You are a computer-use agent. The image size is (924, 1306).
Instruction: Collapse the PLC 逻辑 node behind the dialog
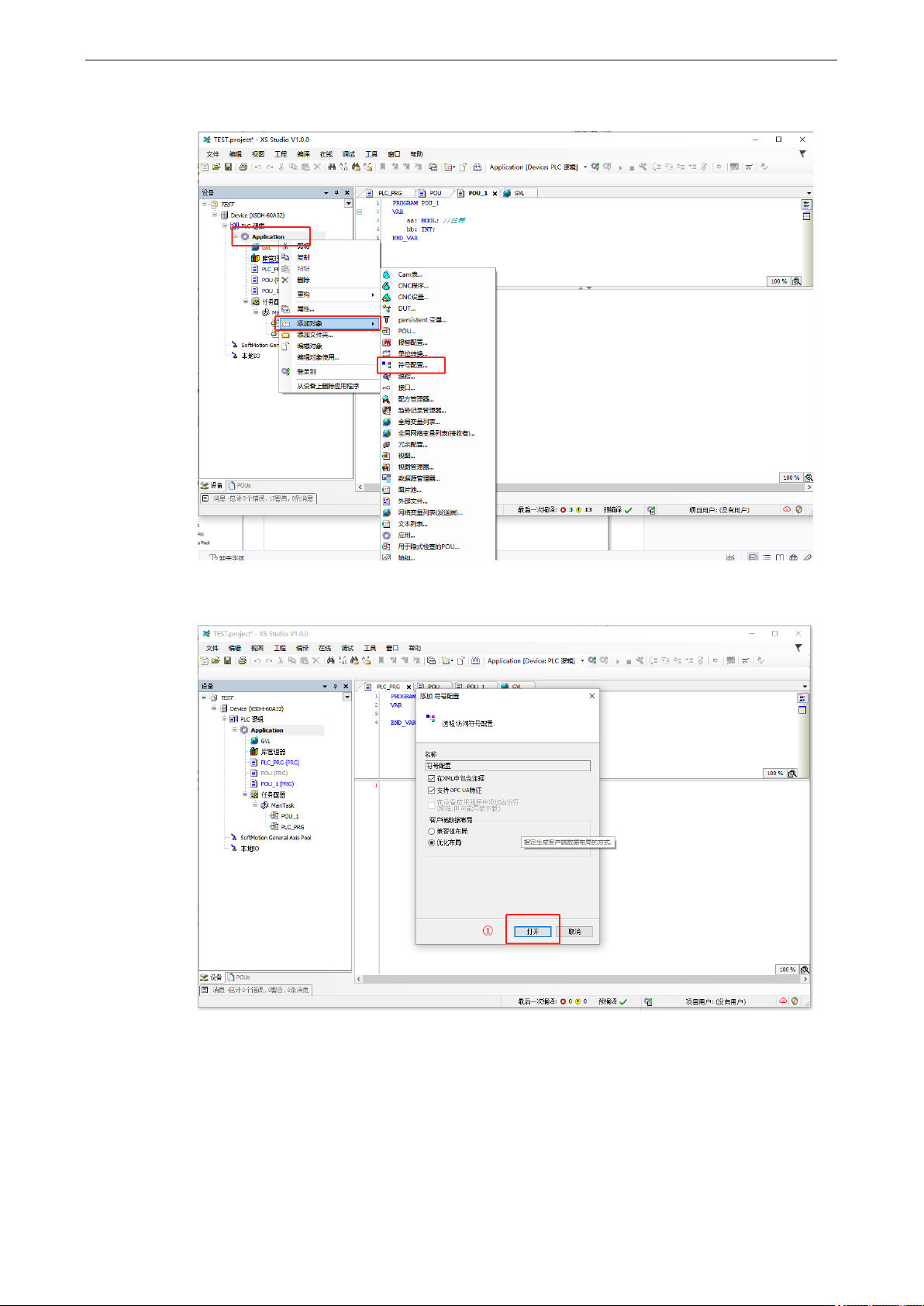pos(225,719)
